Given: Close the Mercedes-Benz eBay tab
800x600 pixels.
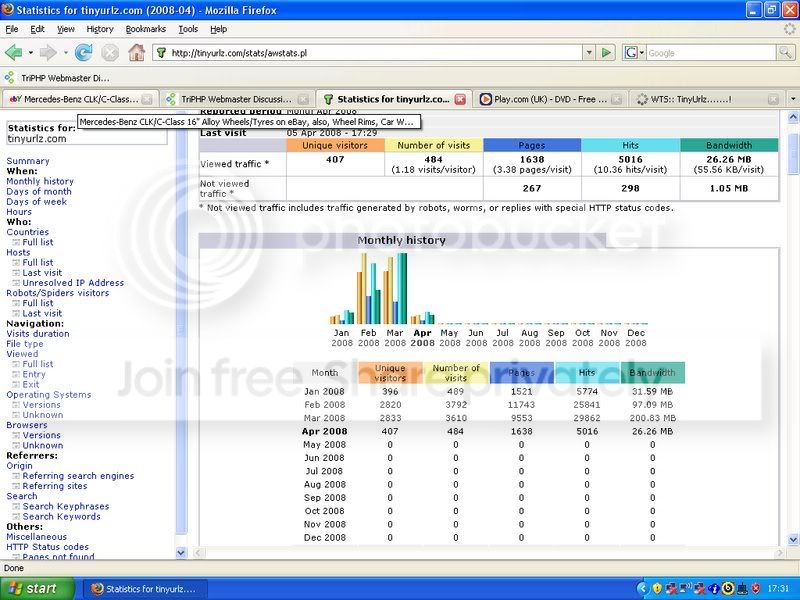Looking at the screenshot, I should point(146,99).
